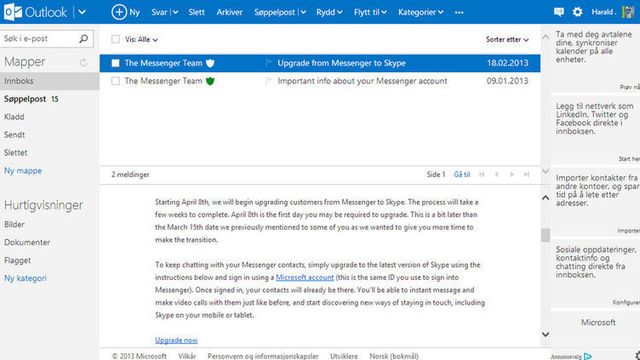Open the Flagget quick view

17,260
